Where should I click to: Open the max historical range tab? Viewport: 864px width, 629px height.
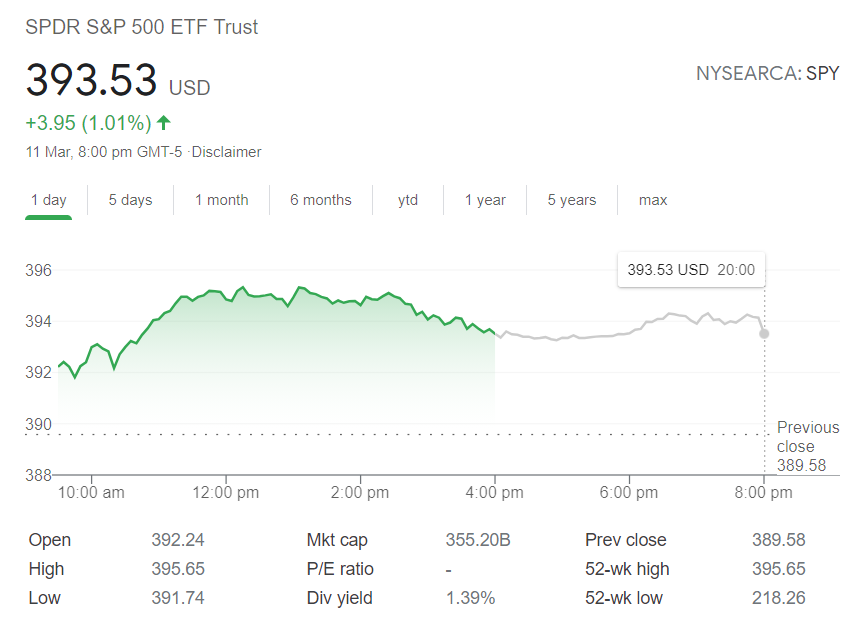[x=652, y=200]
